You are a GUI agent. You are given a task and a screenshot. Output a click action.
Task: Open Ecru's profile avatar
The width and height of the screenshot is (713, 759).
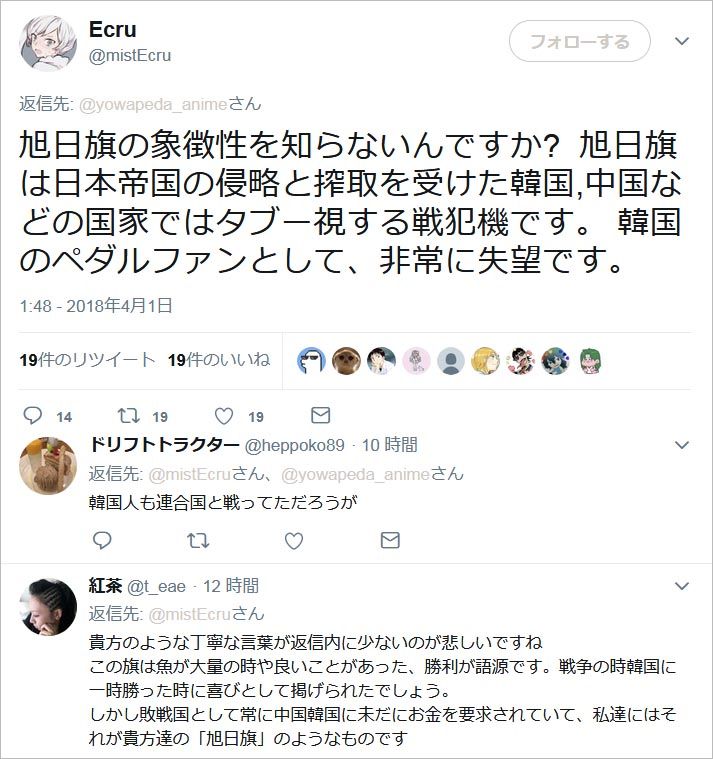click(x=48, y=43)
